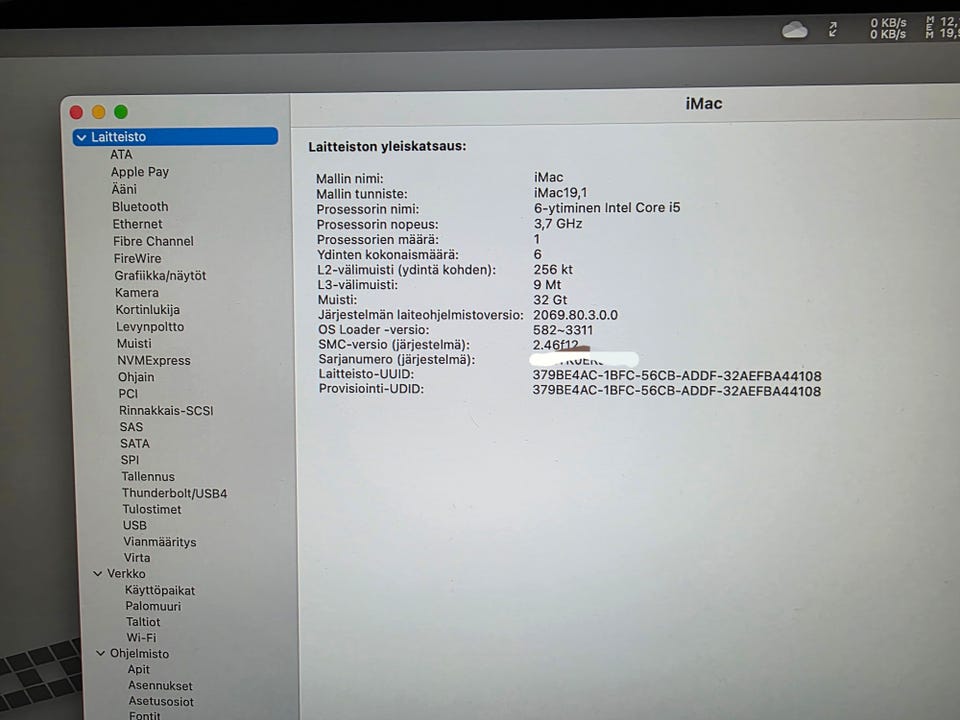Viewport: 960px width, 720px height.
Task: Collapse the Laitteisto section
Action: 81,138
